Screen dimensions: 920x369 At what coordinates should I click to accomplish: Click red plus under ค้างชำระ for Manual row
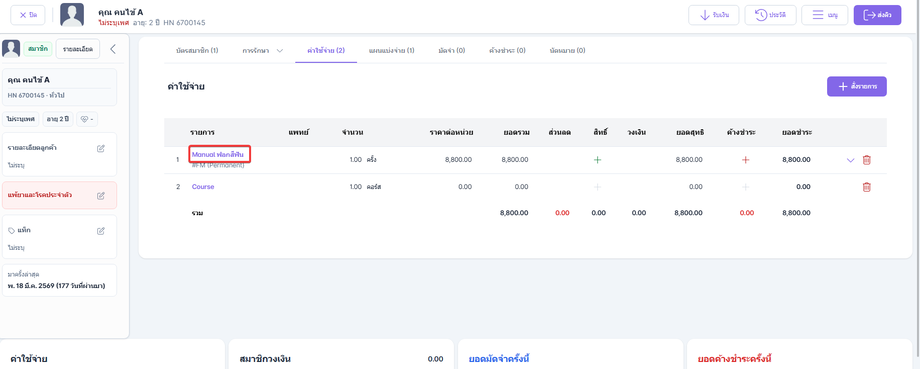[x=746, y=160]
